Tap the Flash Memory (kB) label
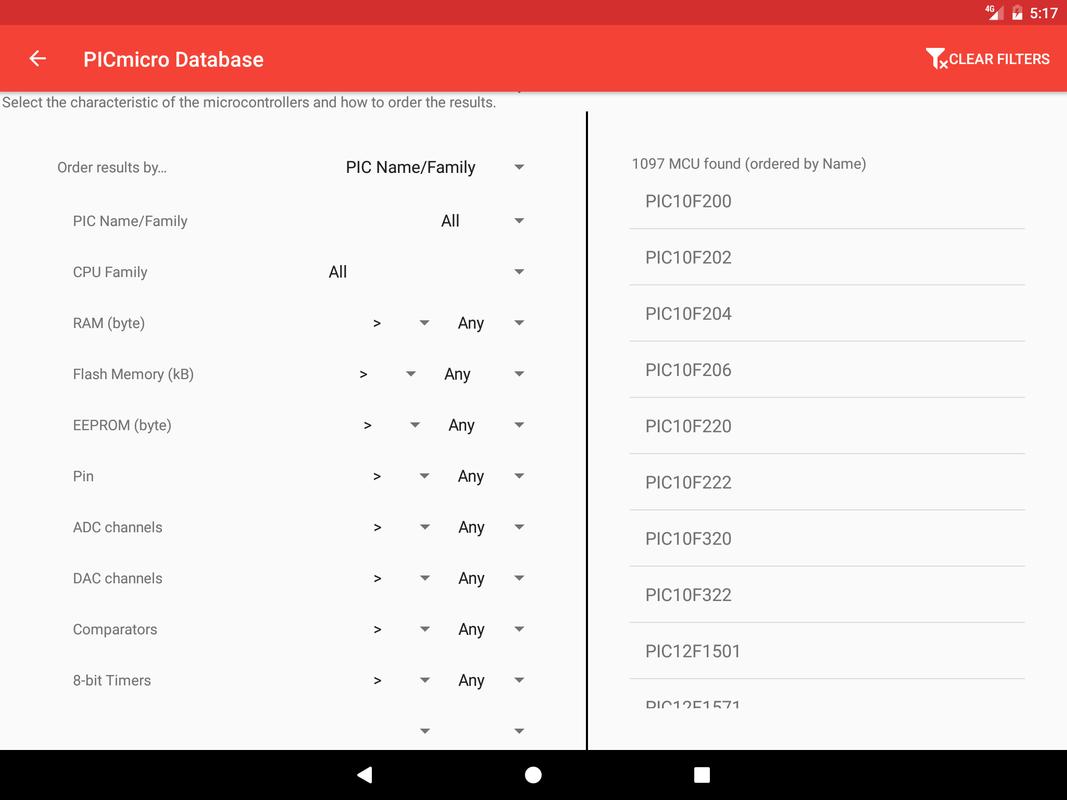1067x800 pixels. coord(133,374)
